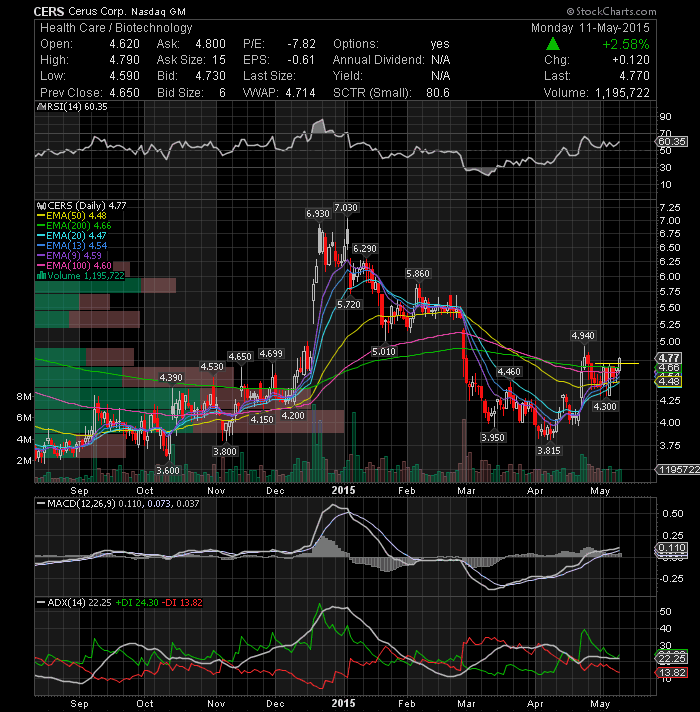Click the Chg value +0.120
Image resolution: width=700 pixels, height=712 pixels.
[x=631, y=59]
